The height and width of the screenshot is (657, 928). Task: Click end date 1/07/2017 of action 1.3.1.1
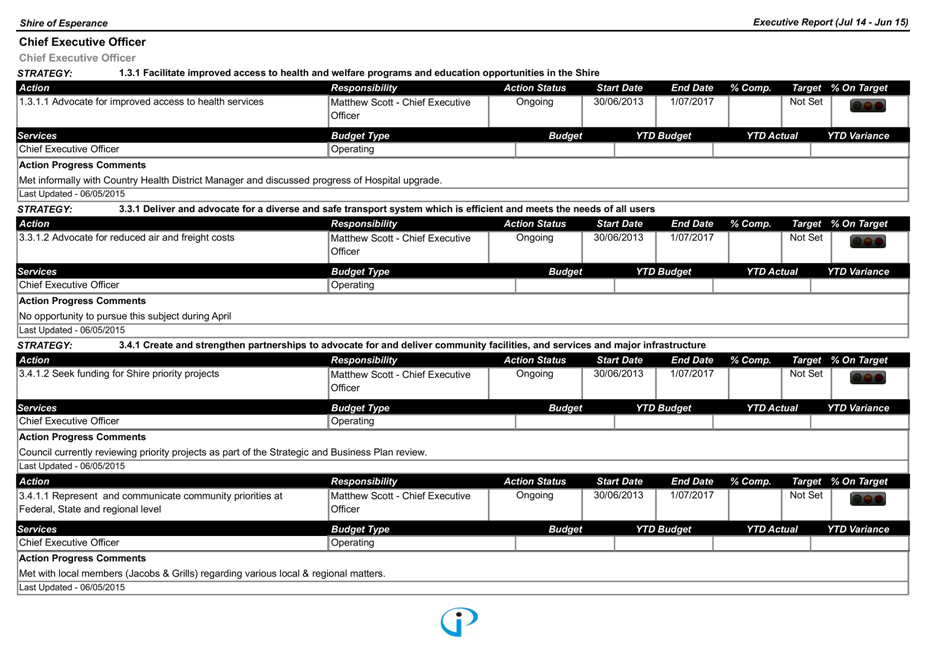pyautogui.click(x=692, y=102)
